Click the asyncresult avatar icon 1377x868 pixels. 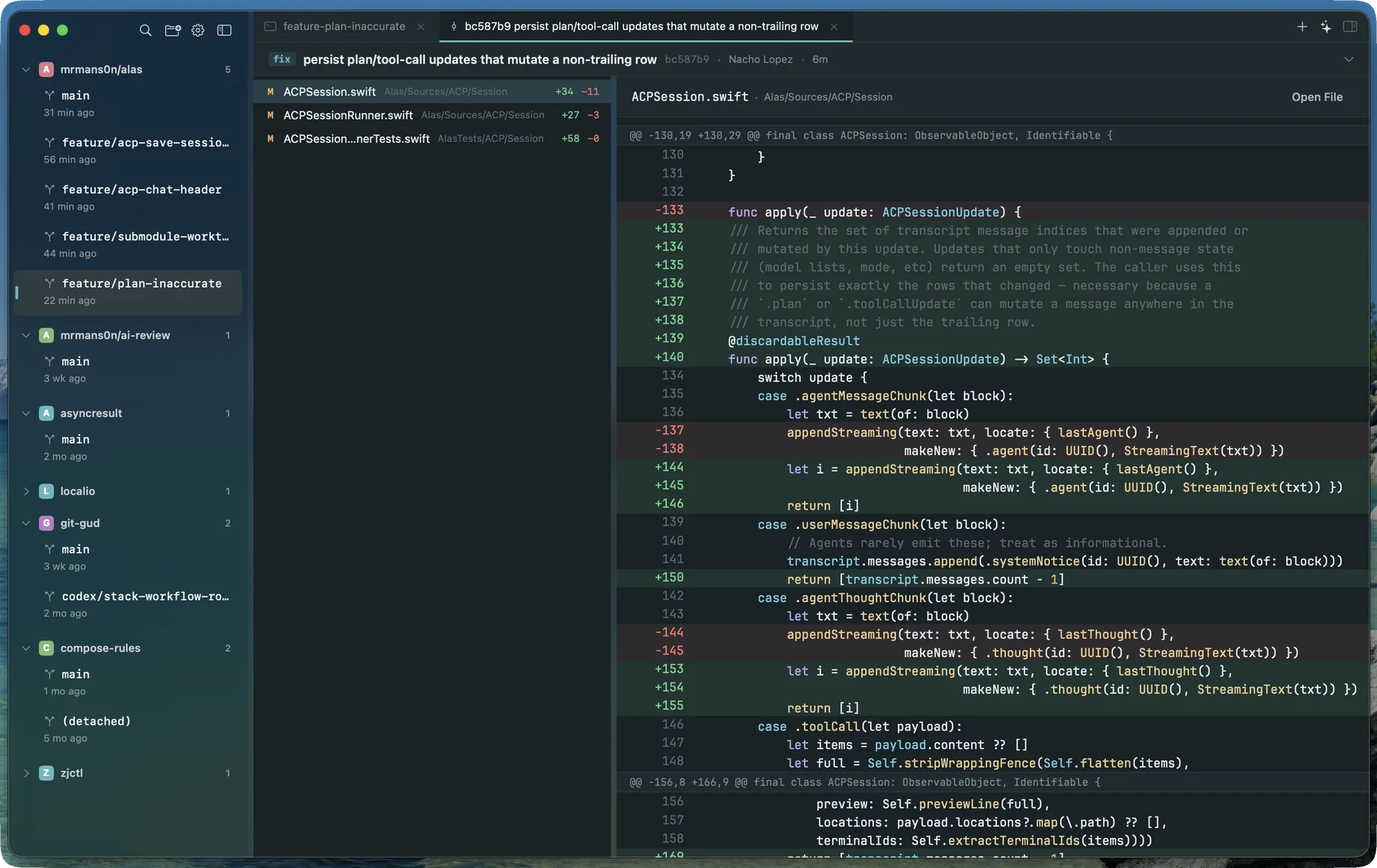point(46,413)
